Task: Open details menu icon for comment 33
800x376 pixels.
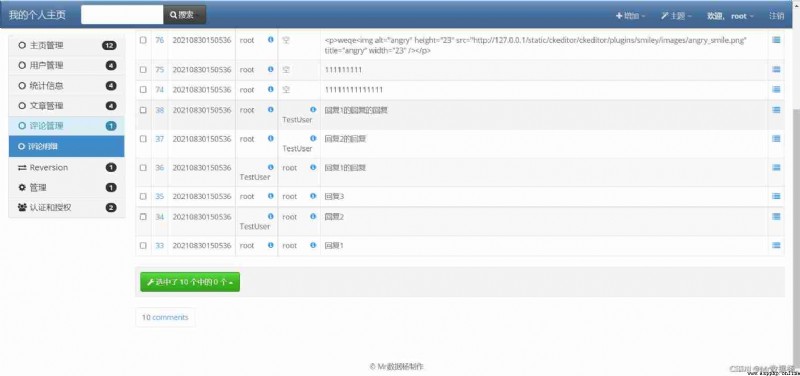Action: pos(776,245)
